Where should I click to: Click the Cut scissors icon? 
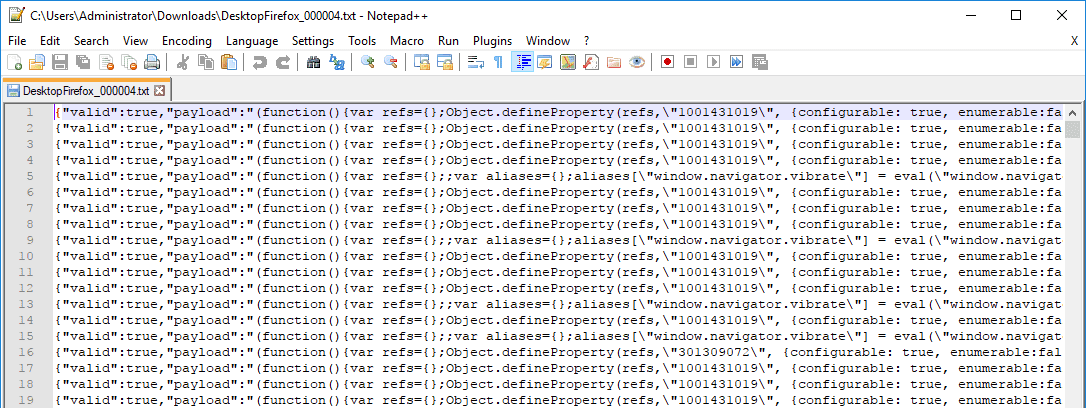pyautogui.click(x=183, y=62)
